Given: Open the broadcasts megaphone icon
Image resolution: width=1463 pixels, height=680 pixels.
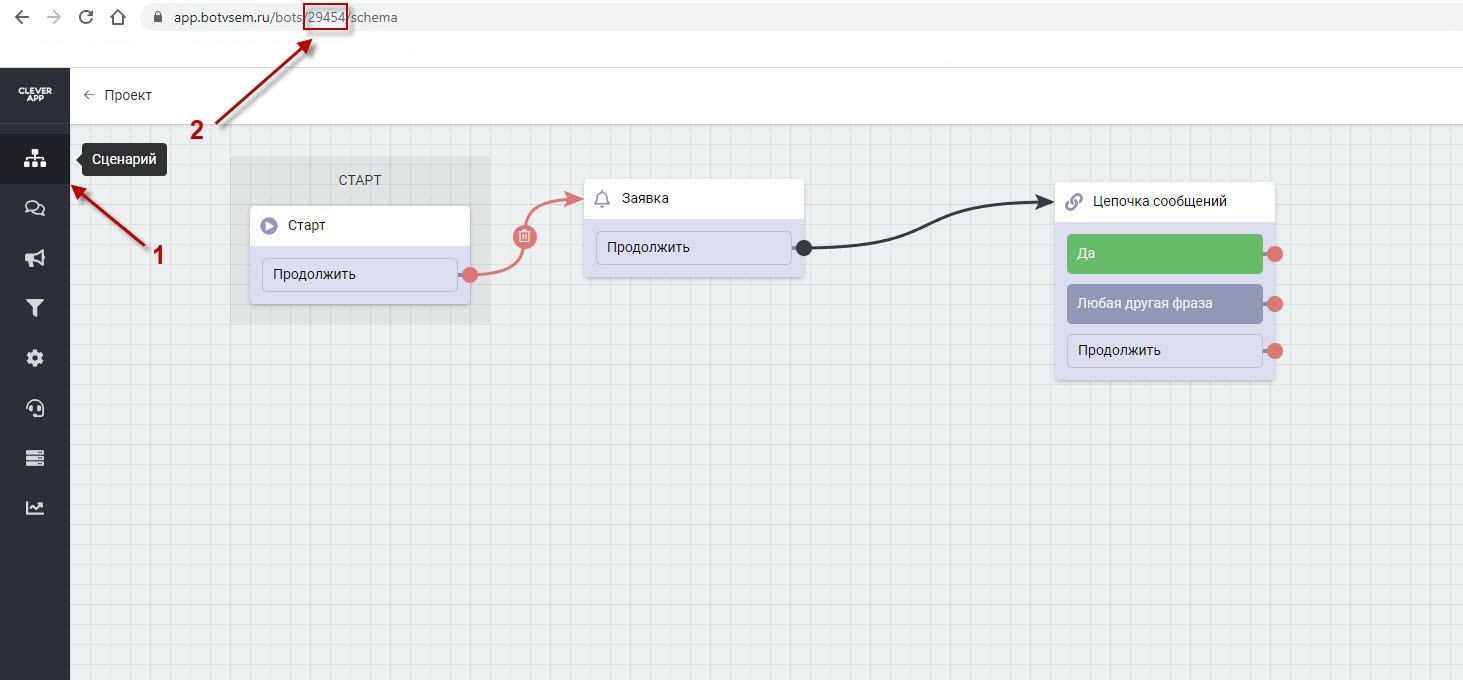Looking at the screenshot, I should click(34, 258).
